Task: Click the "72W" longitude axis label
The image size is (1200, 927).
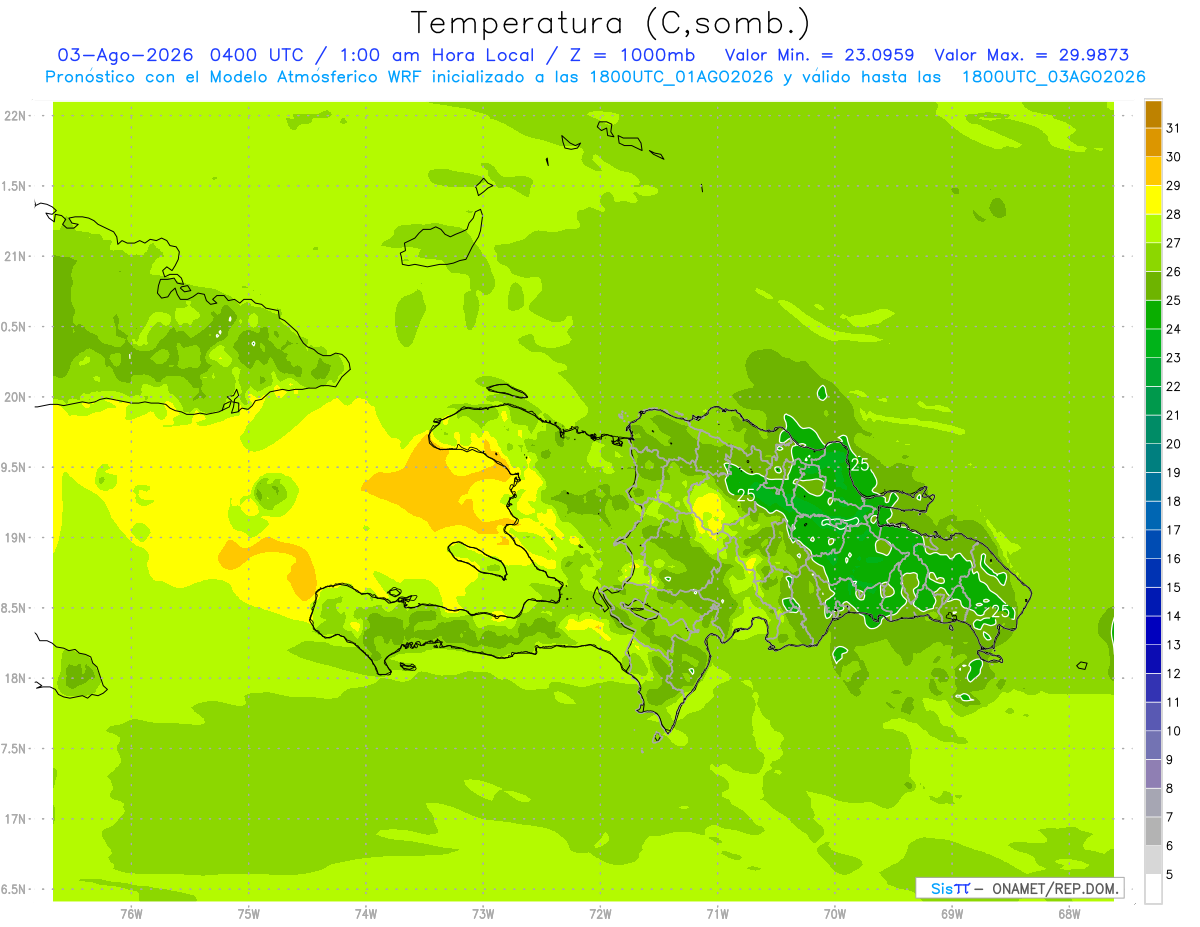Action: click(600, 914)
